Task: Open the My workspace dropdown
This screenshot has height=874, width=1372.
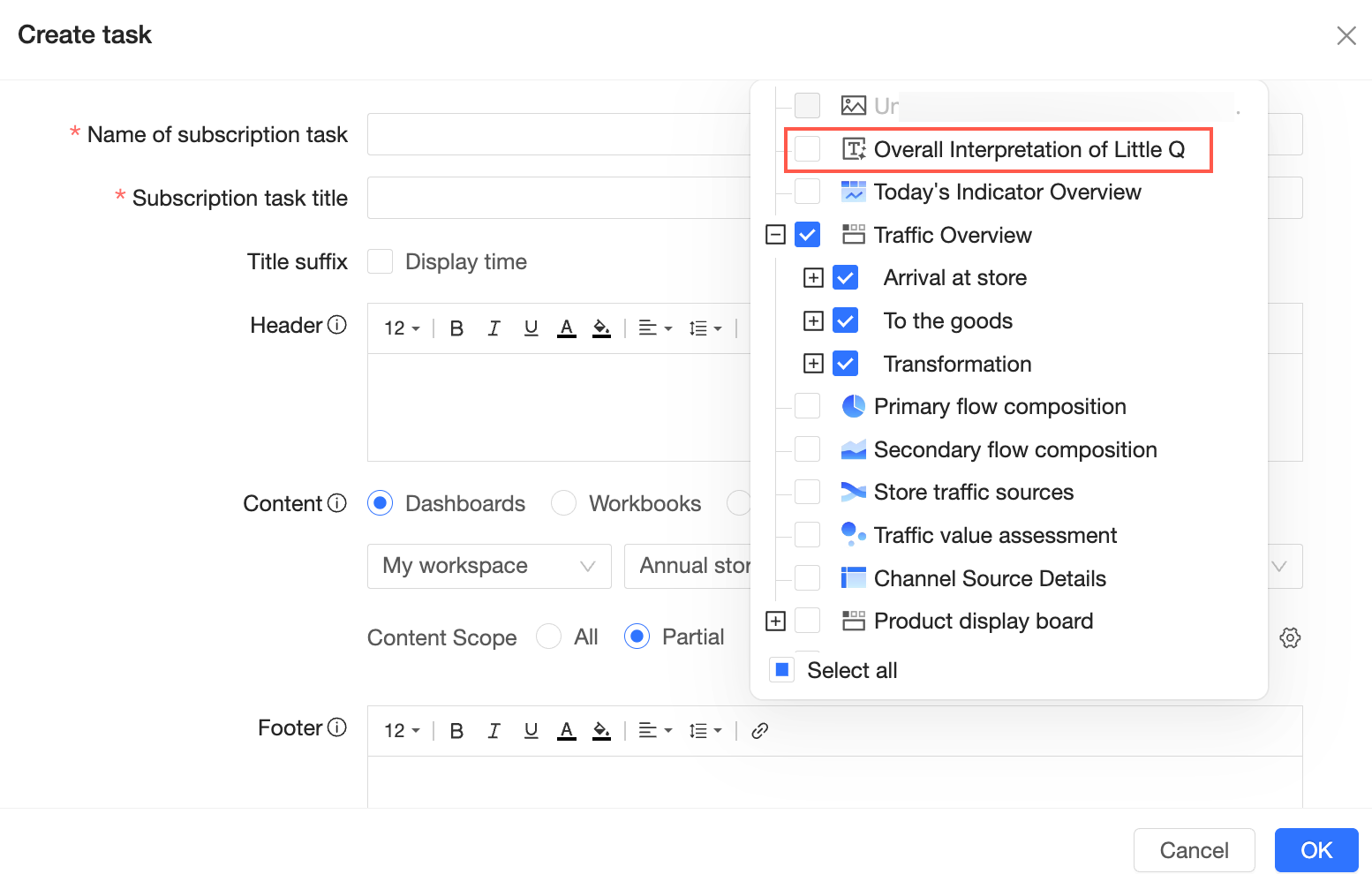Action: (489, 566)
